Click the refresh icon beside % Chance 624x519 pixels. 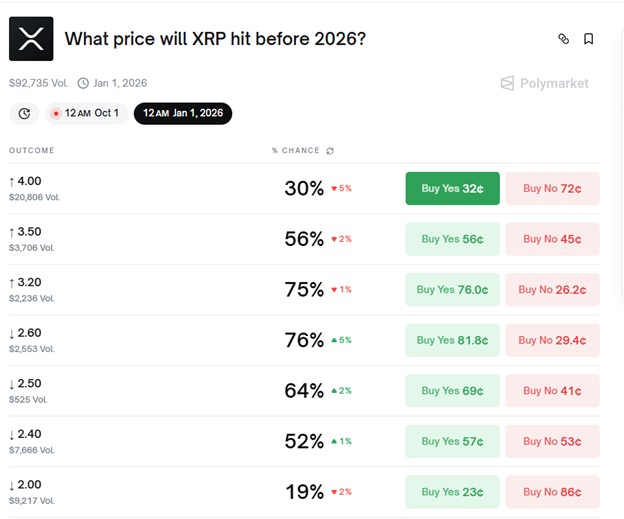(x=331, y=151)
